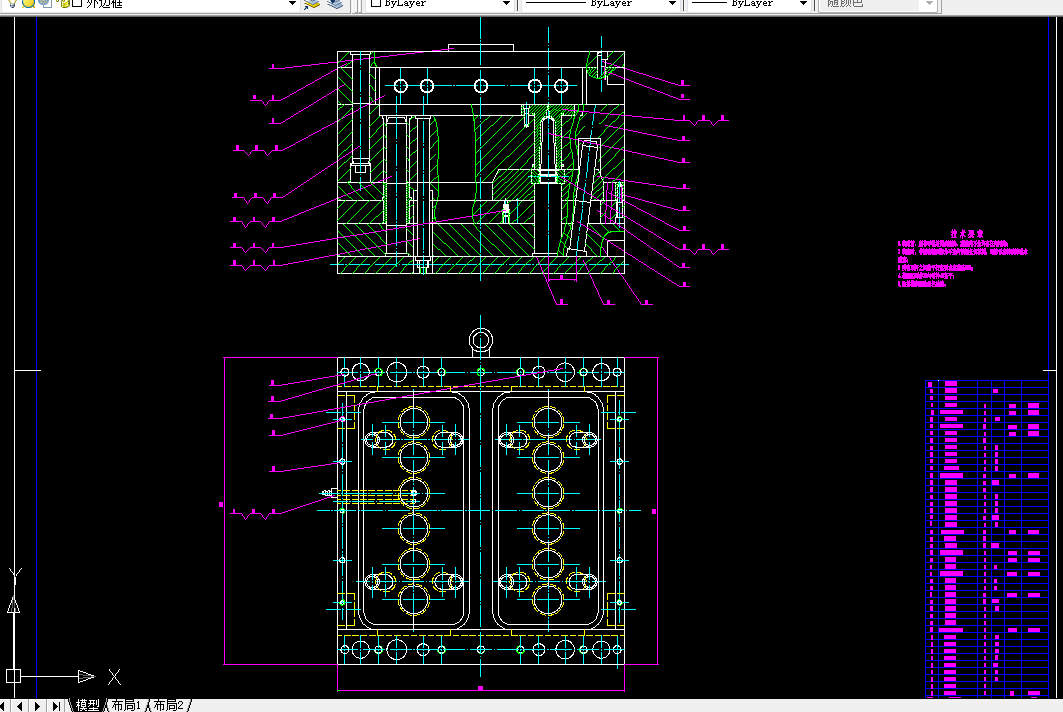Switch to the 模型 tab
This screenshot has height=712, width=1063.
tap(87, 705)
